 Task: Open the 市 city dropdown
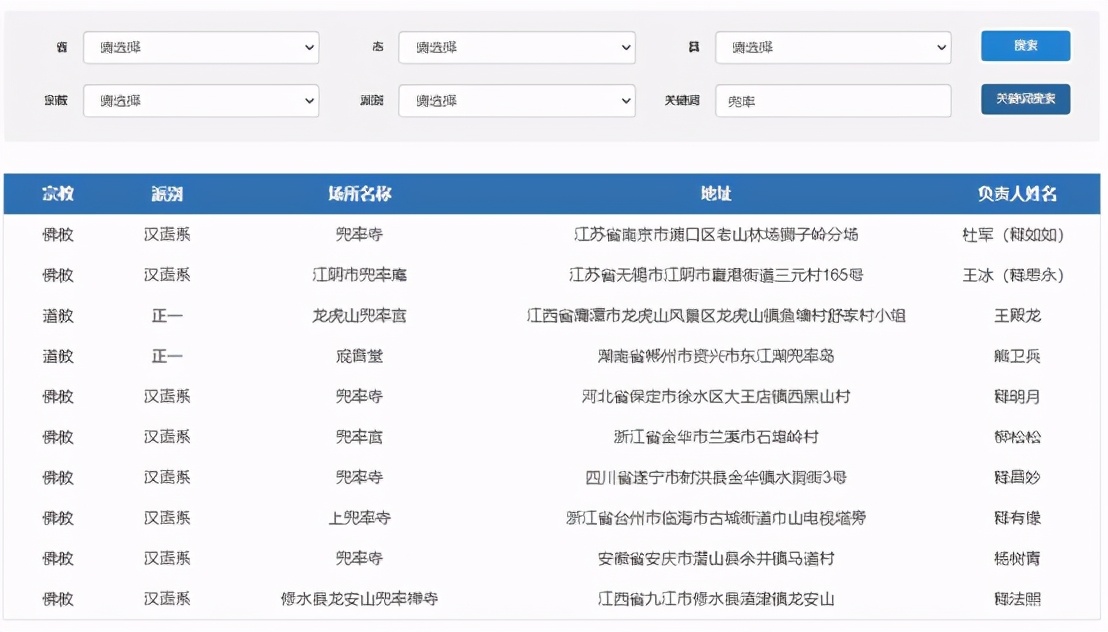coord(517,47)
